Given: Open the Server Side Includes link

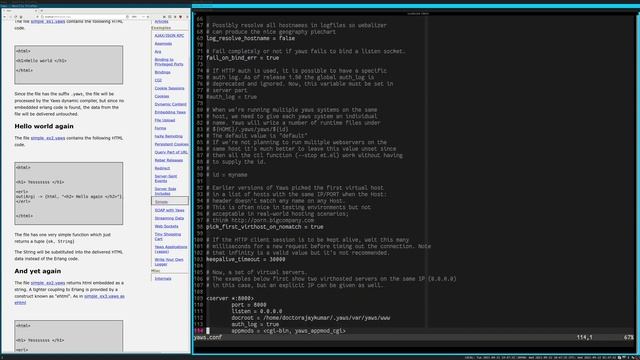Looking at the screenshot, I should click(165, 191).
